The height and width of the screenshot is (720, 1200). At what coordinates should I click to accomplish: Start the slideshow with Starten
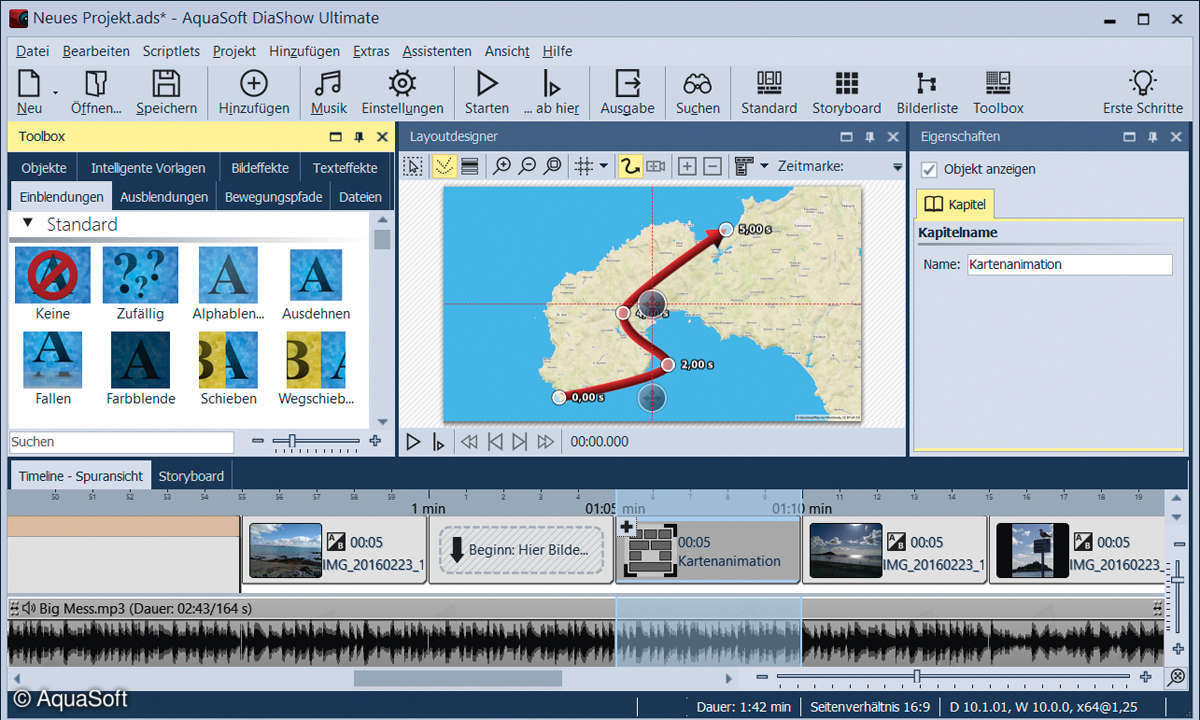pyautogui.click(x=487, y=83)
